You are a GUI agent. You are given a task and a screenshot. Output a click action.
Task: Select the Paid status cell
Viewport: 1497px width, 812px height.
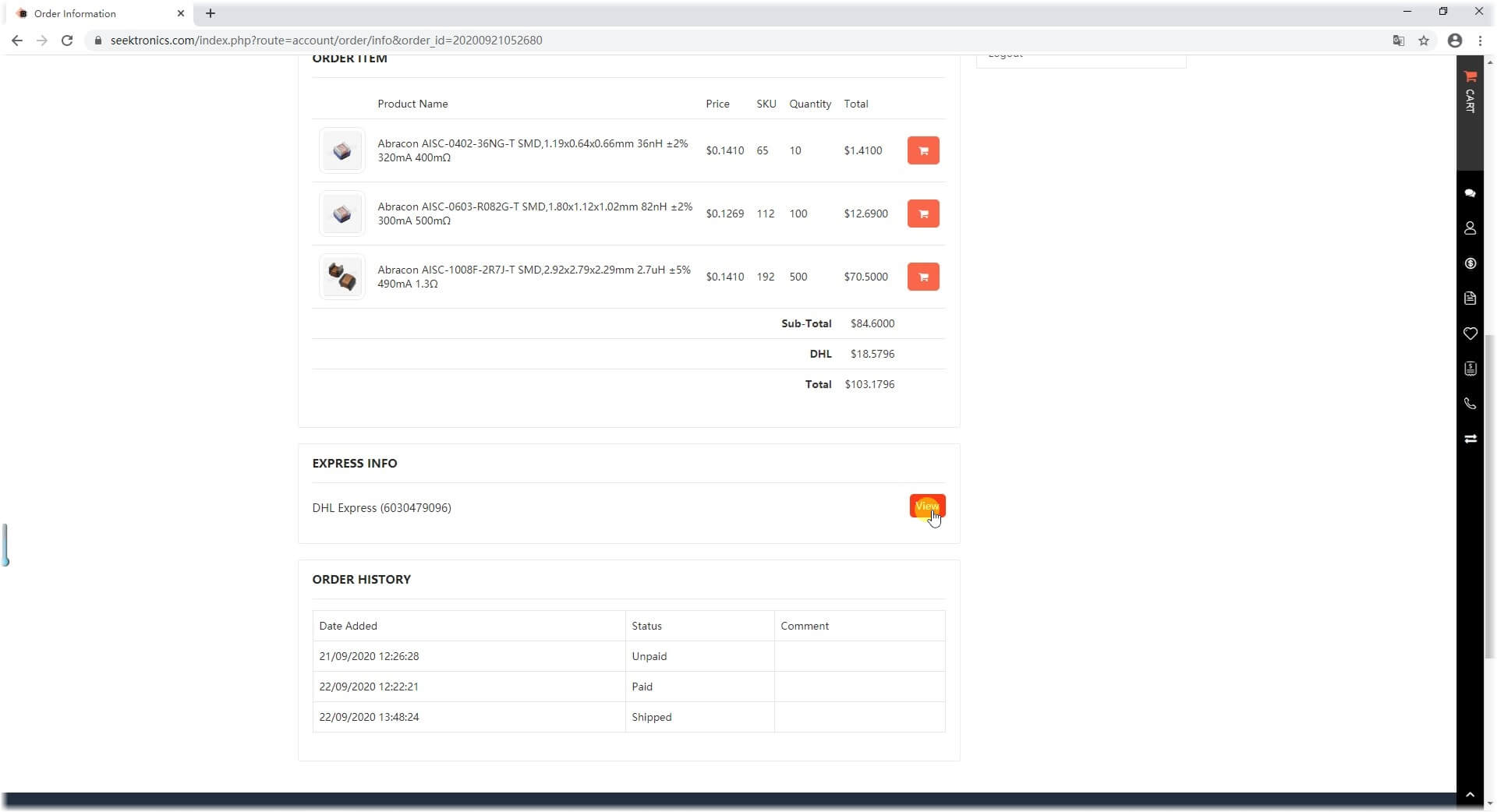pos(699,687)
